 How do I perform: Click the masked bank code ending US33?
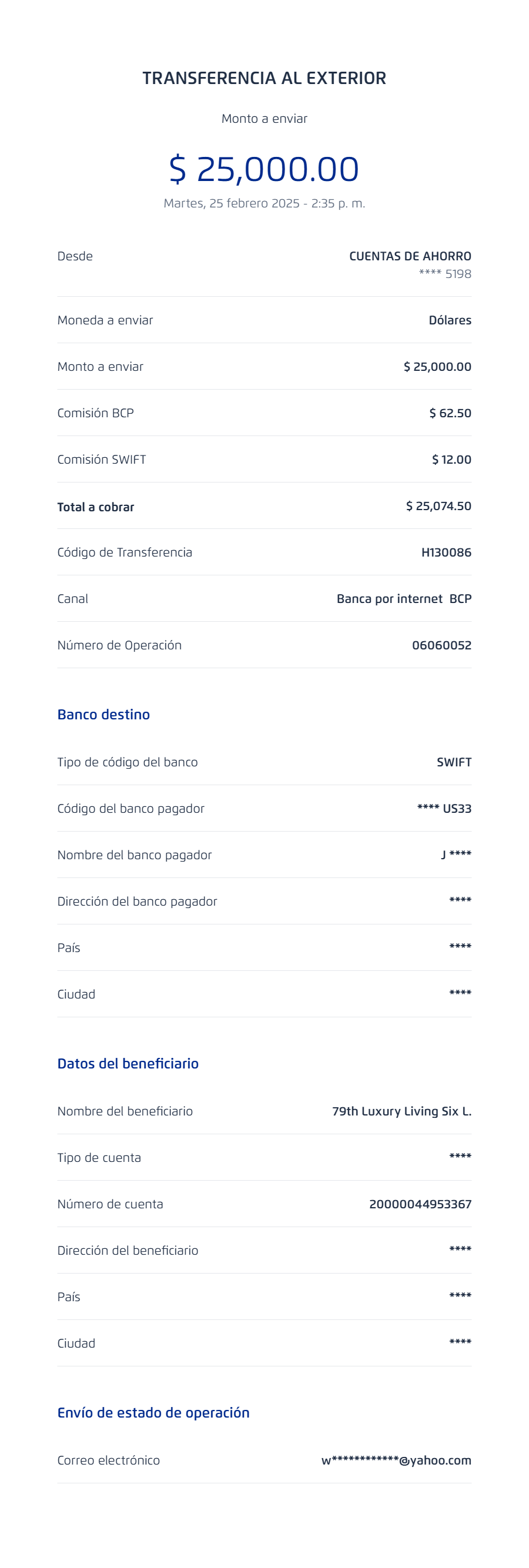[x=444, y=808]
